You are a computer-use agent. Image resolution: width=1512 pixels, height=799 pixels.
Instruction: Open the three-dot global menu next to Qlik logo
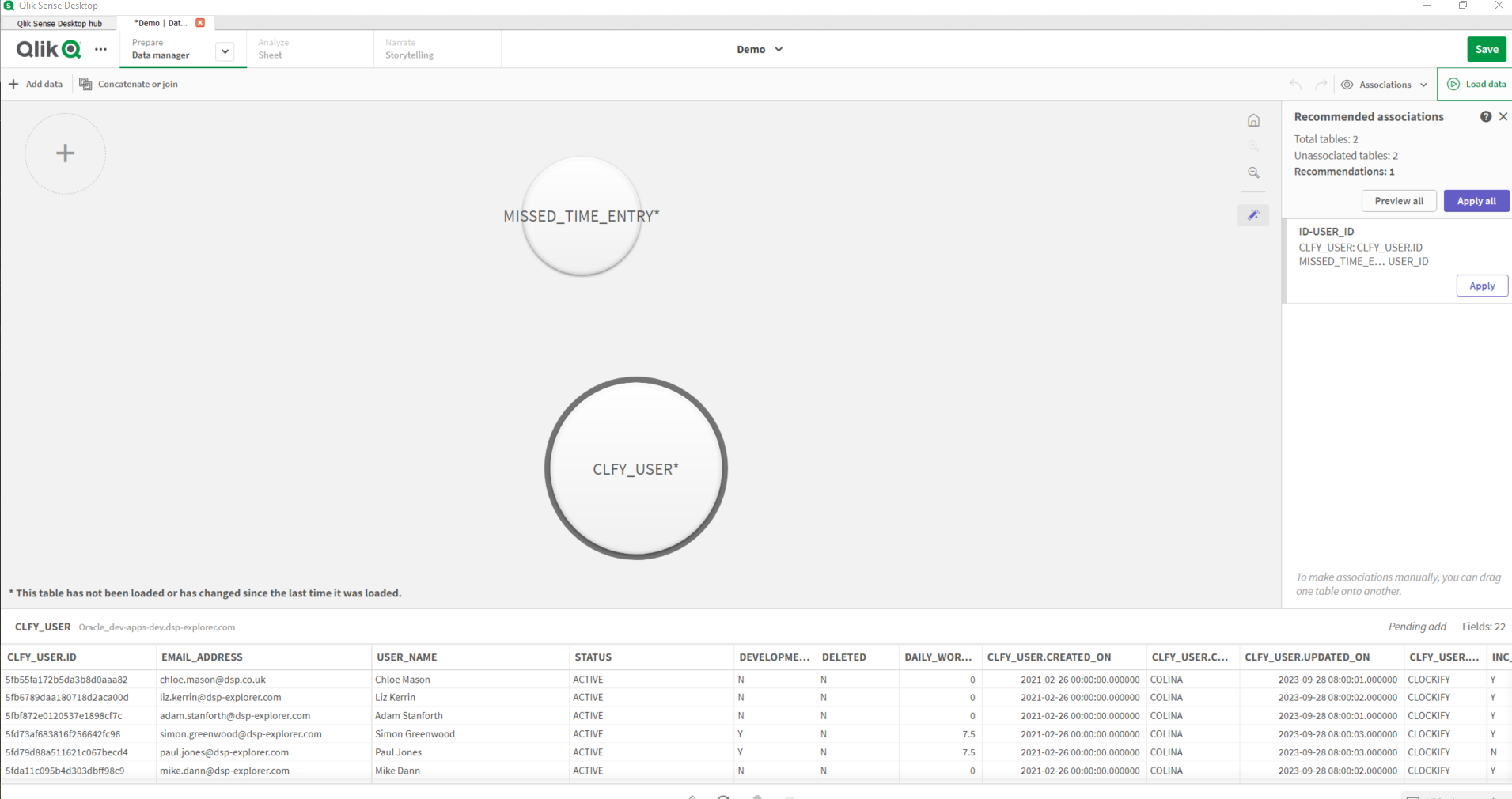tap(100, 49)
